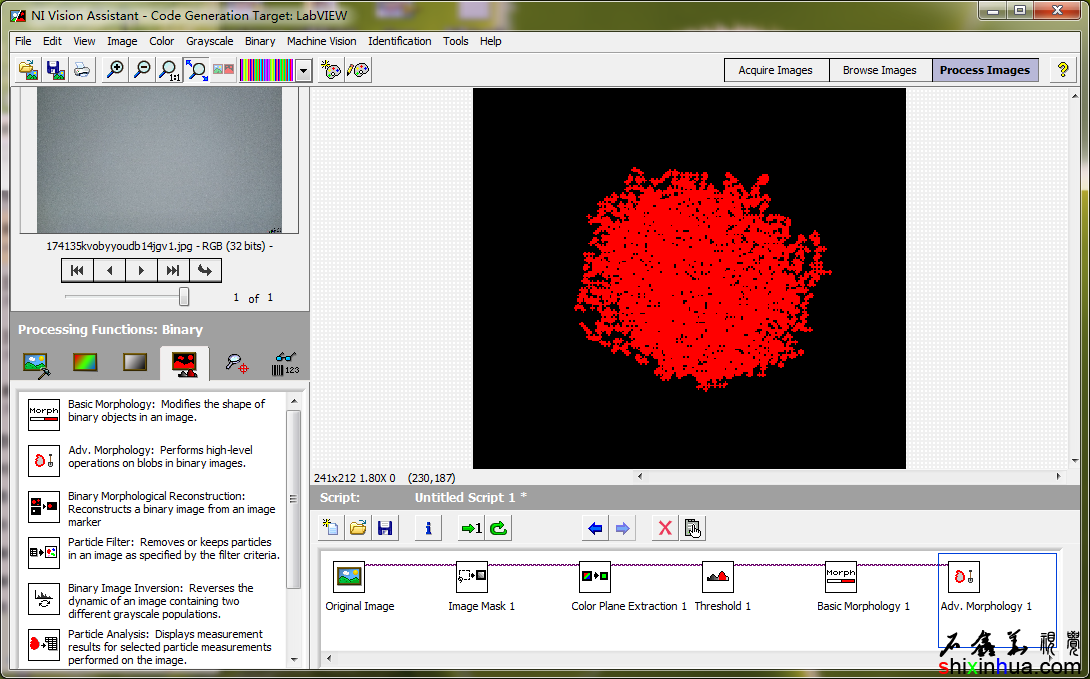Select the Process Images mode
1090x679 pixels.
[984, 70]
